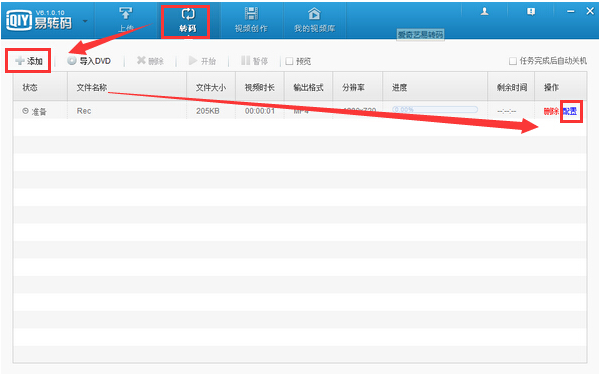Click 导入DVD import button
The image size is (599, 374).
coord(89,61)
